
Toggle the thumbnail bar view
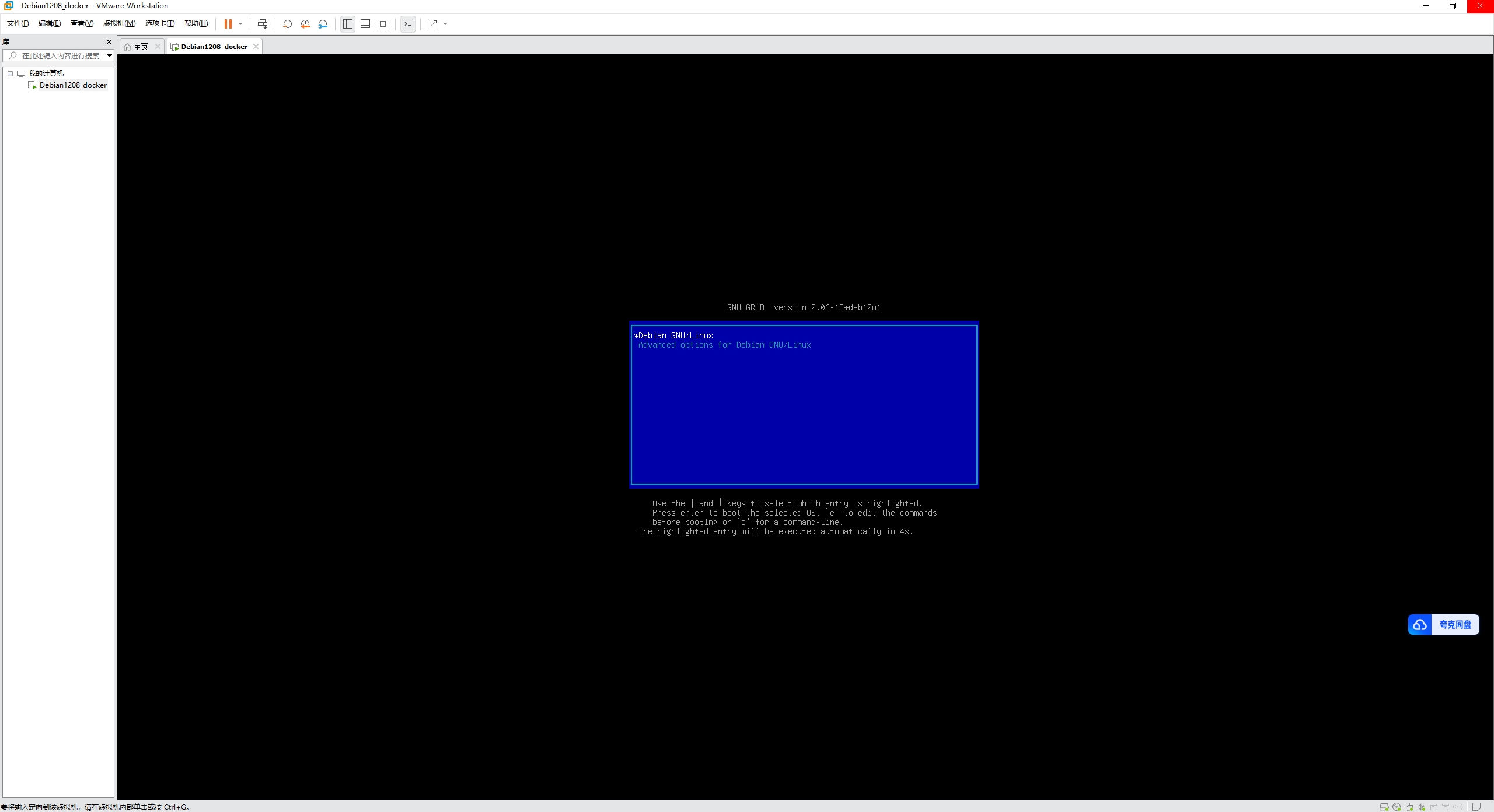[x=365, y=24]
